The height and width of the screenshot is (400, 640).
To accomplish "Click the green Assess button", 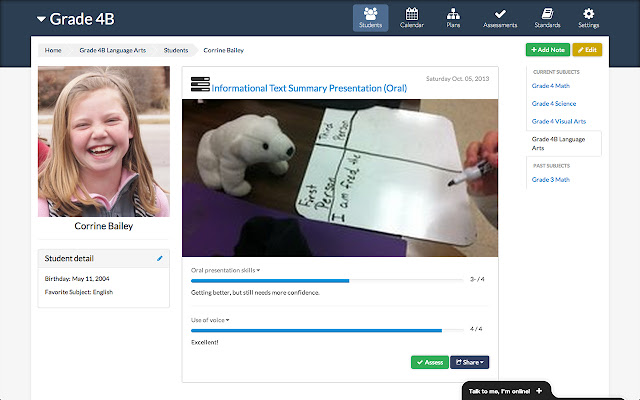I will [x=429, y=362].
